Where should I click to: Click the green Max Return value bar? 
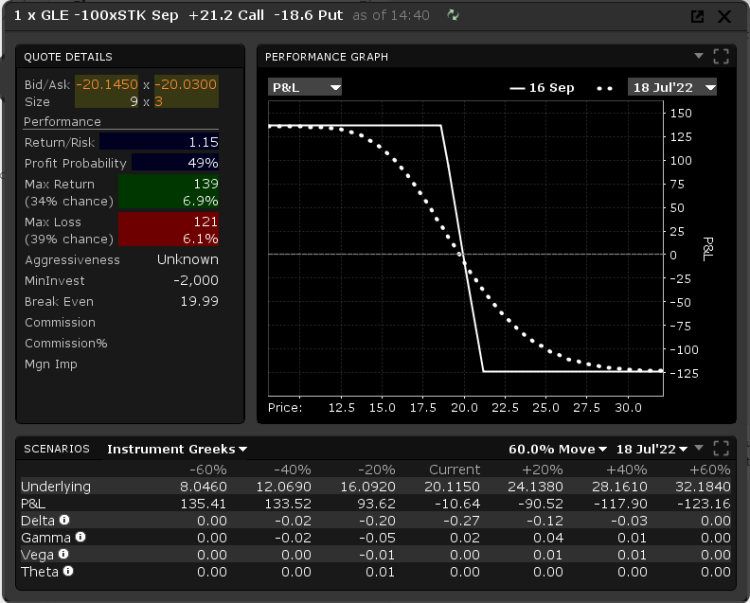pyautogui.click(x=168, y=192)
